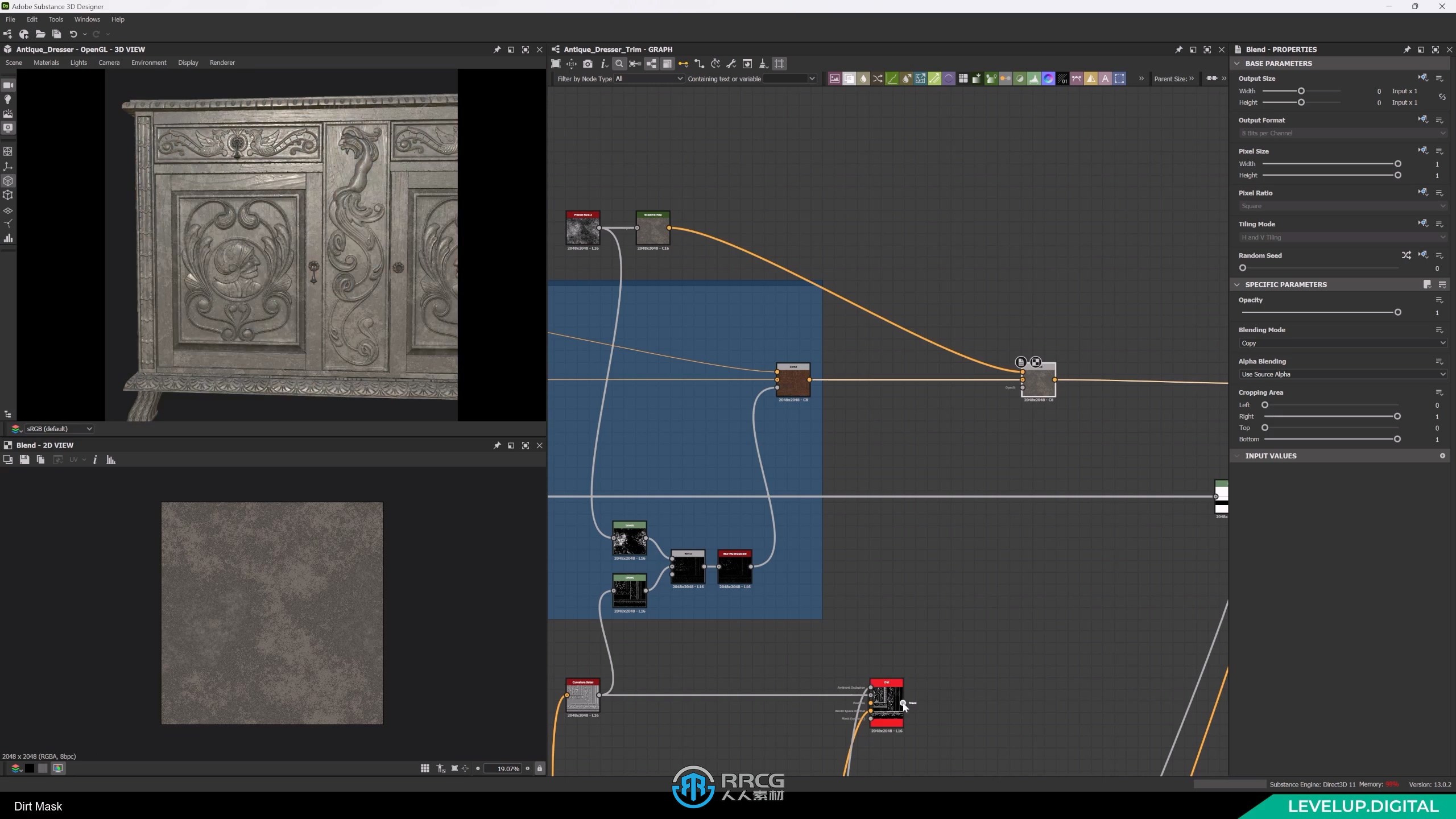
Task: Expand the INPUT VALUES section
Action: click(x=1237, y=456)
